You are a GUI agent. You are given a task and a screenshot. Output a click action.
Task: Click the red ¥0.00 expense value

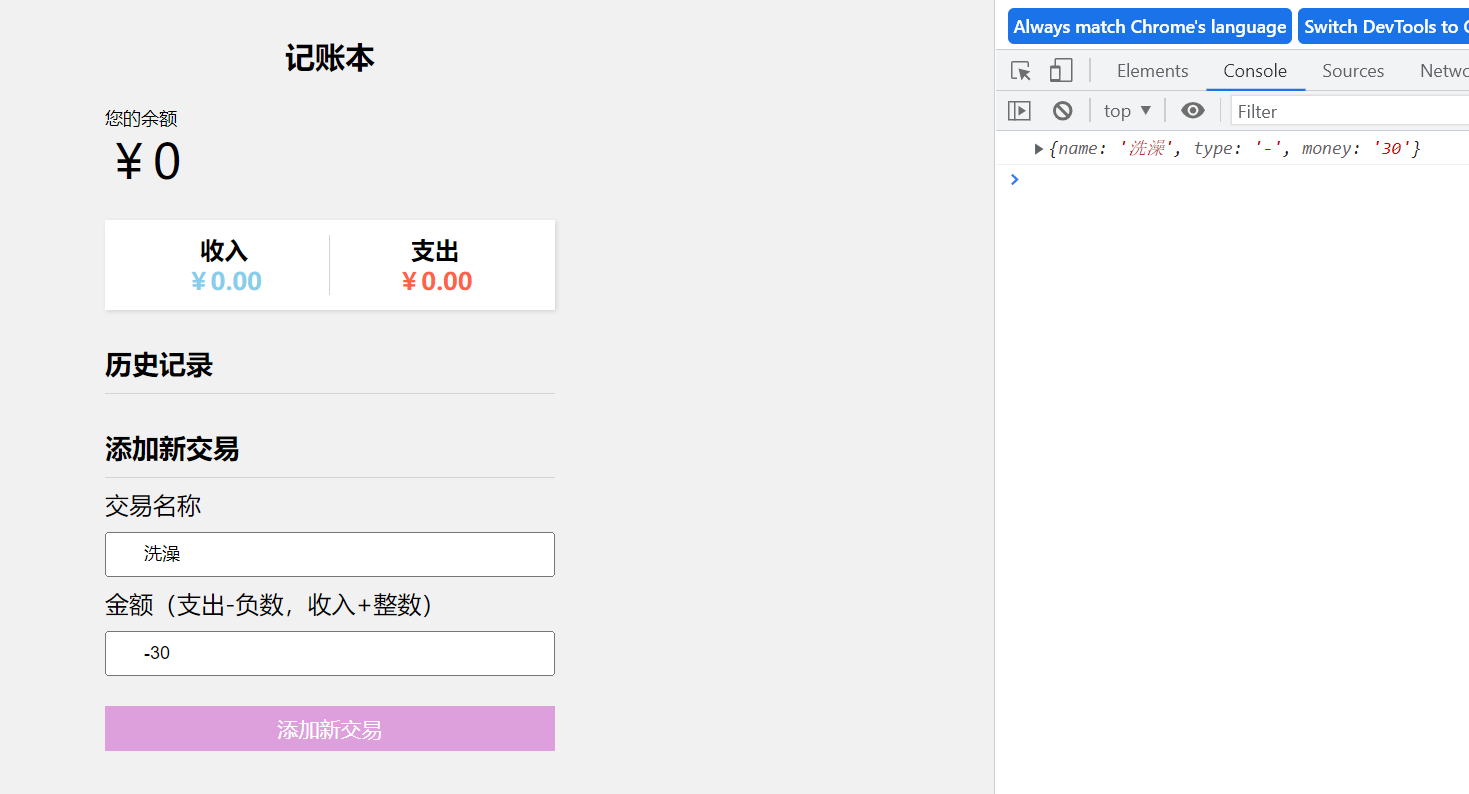coord(436,281)
